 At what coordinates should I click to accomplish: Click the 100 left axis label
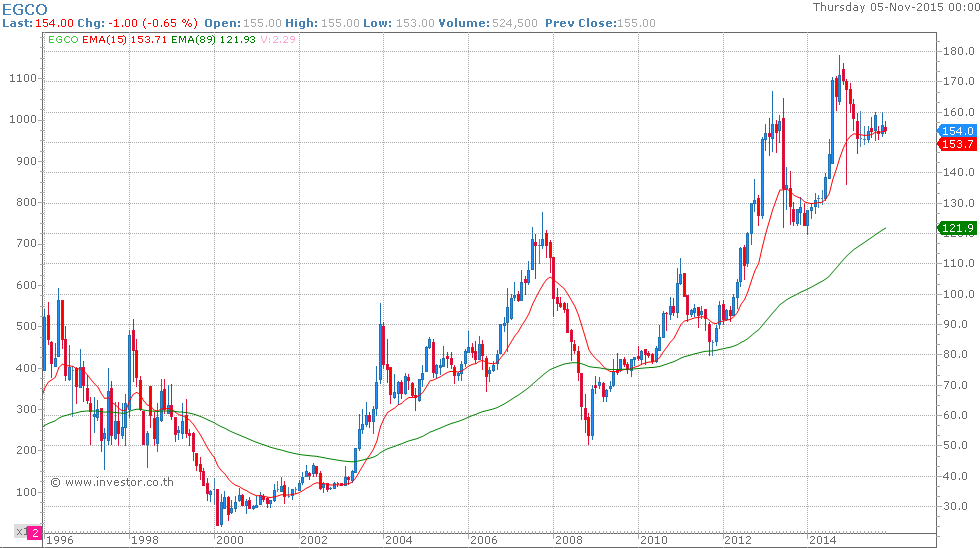pyautogui.click(x=26, y=492)
